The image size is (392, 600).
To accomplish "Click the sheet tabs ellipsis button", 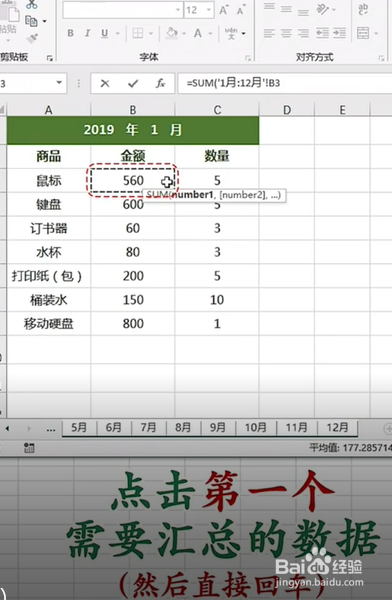I will pos(51,429).
